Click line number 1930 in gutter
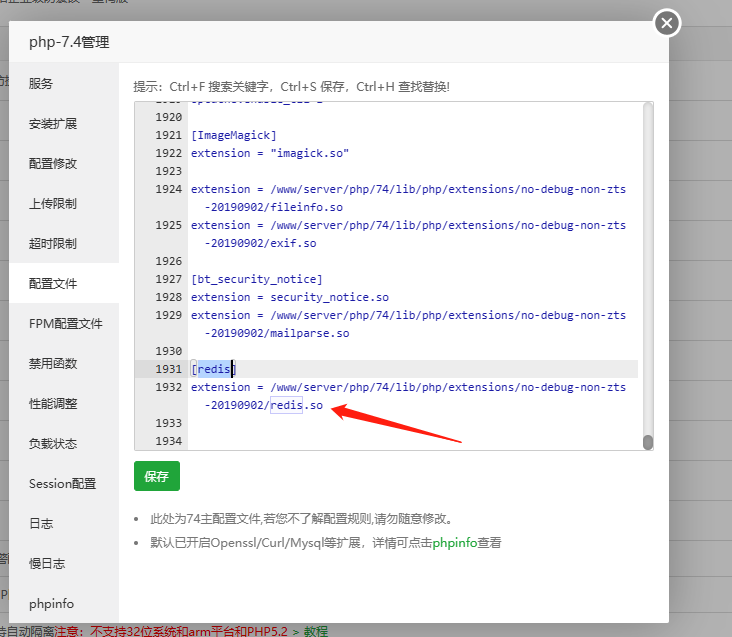 pyautogui.click(x=169, y=351)
